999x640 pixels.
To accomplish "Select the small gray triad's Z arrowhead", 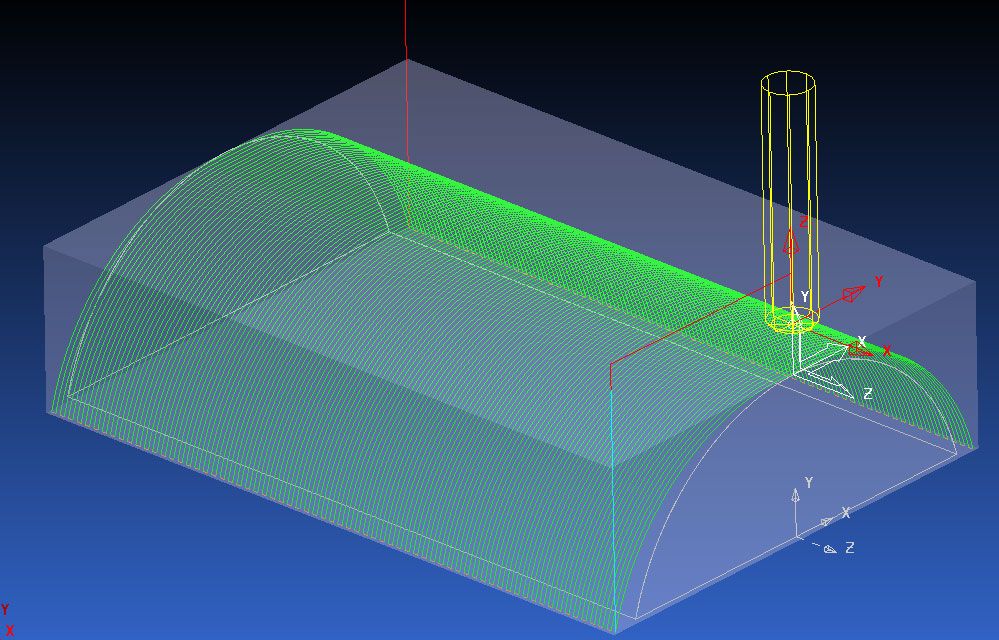I will (x=830, y=549).
